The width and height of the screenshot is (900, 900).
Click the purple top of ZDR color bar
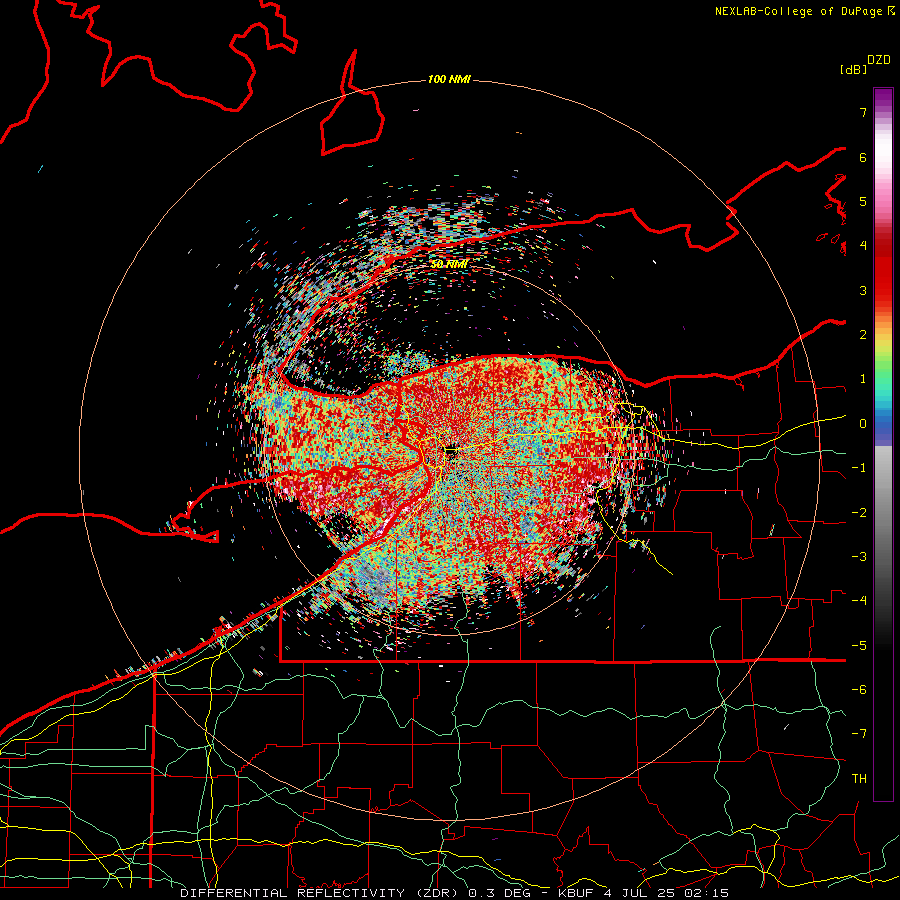(x=883, y=98)
